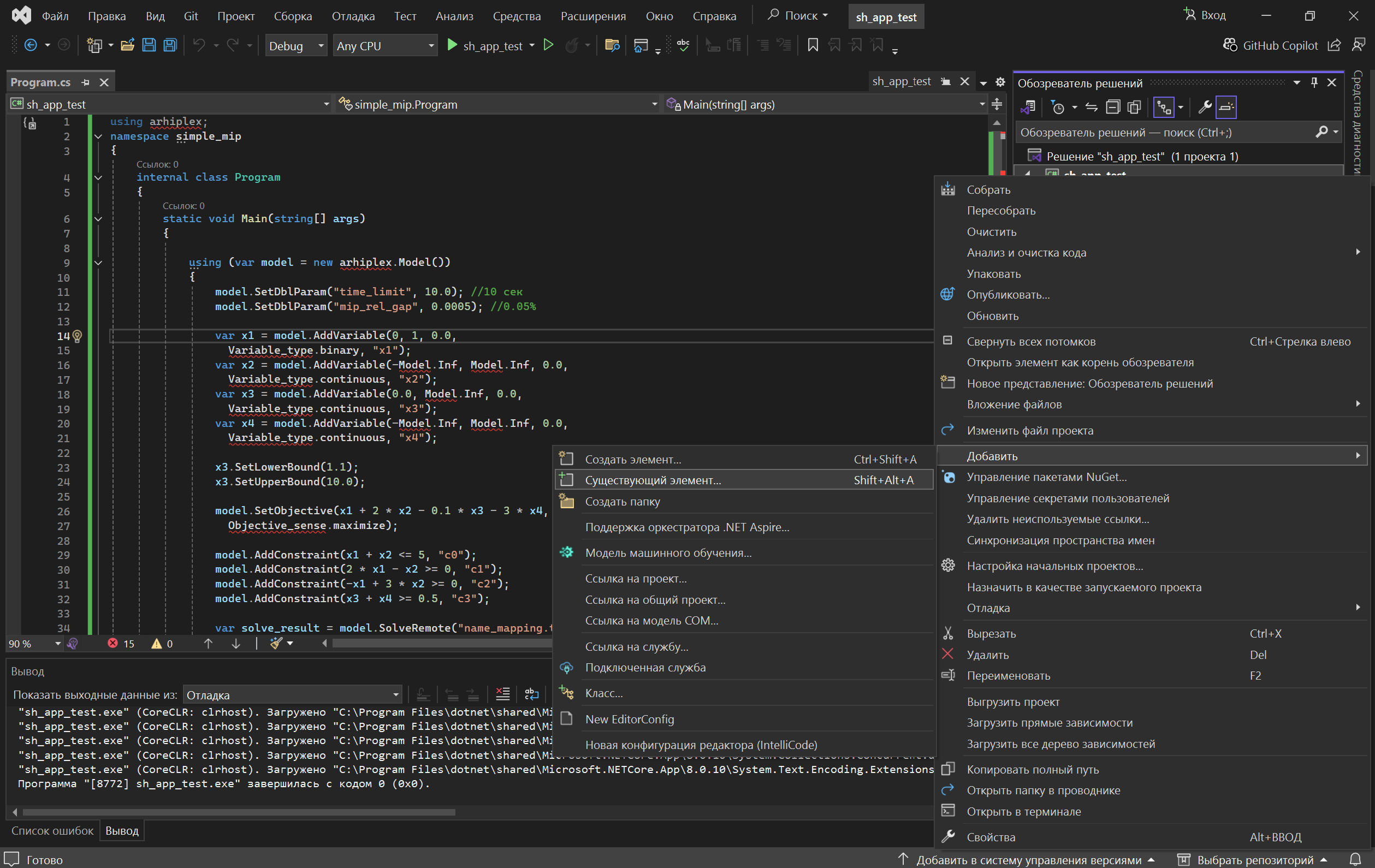Image resolution: width=1375 pixels, height=868 pixels.
Task: Click the Pending Changes Filter clock icon
Action: (x=1058, y=108)
